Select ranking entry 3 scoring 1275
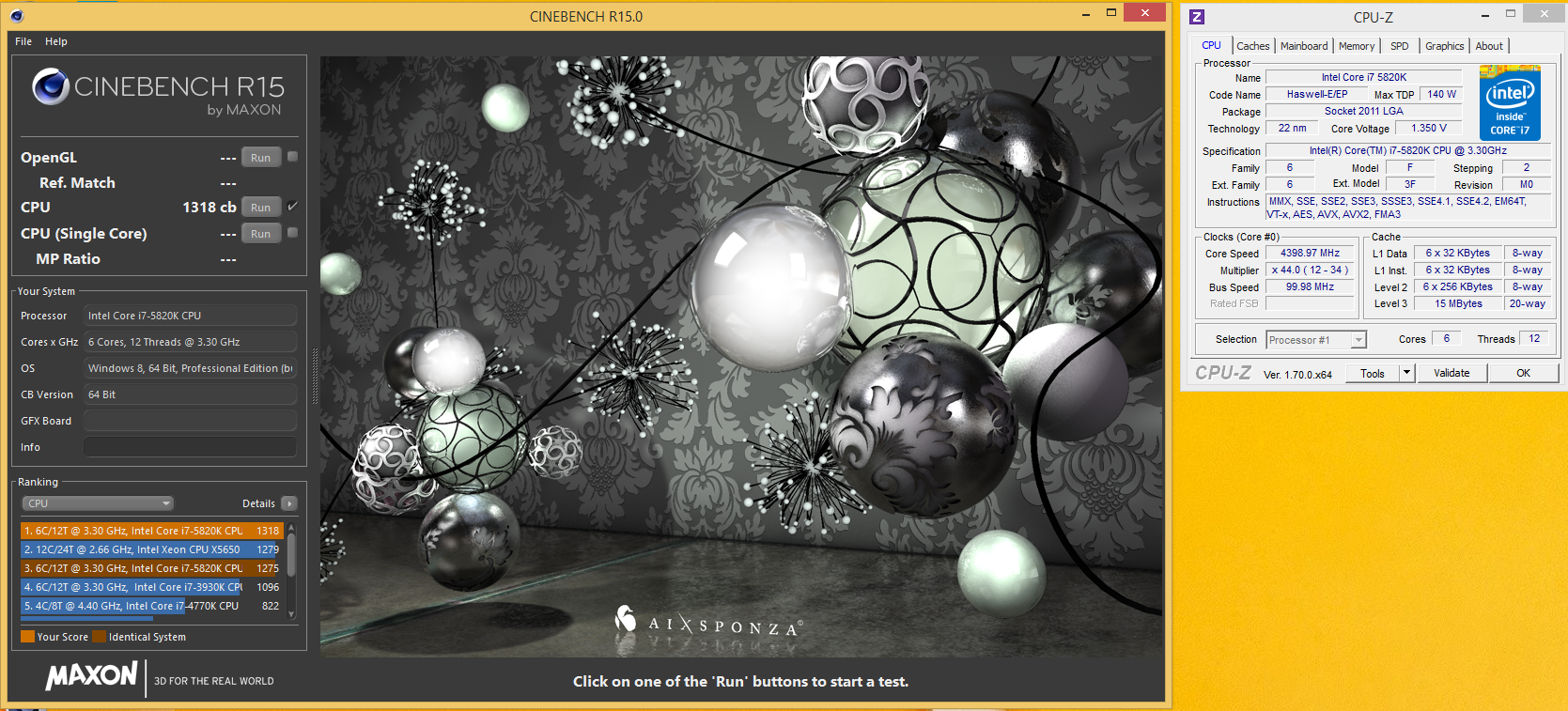Viewport: 1568px width, 711px height. [152, 568]
